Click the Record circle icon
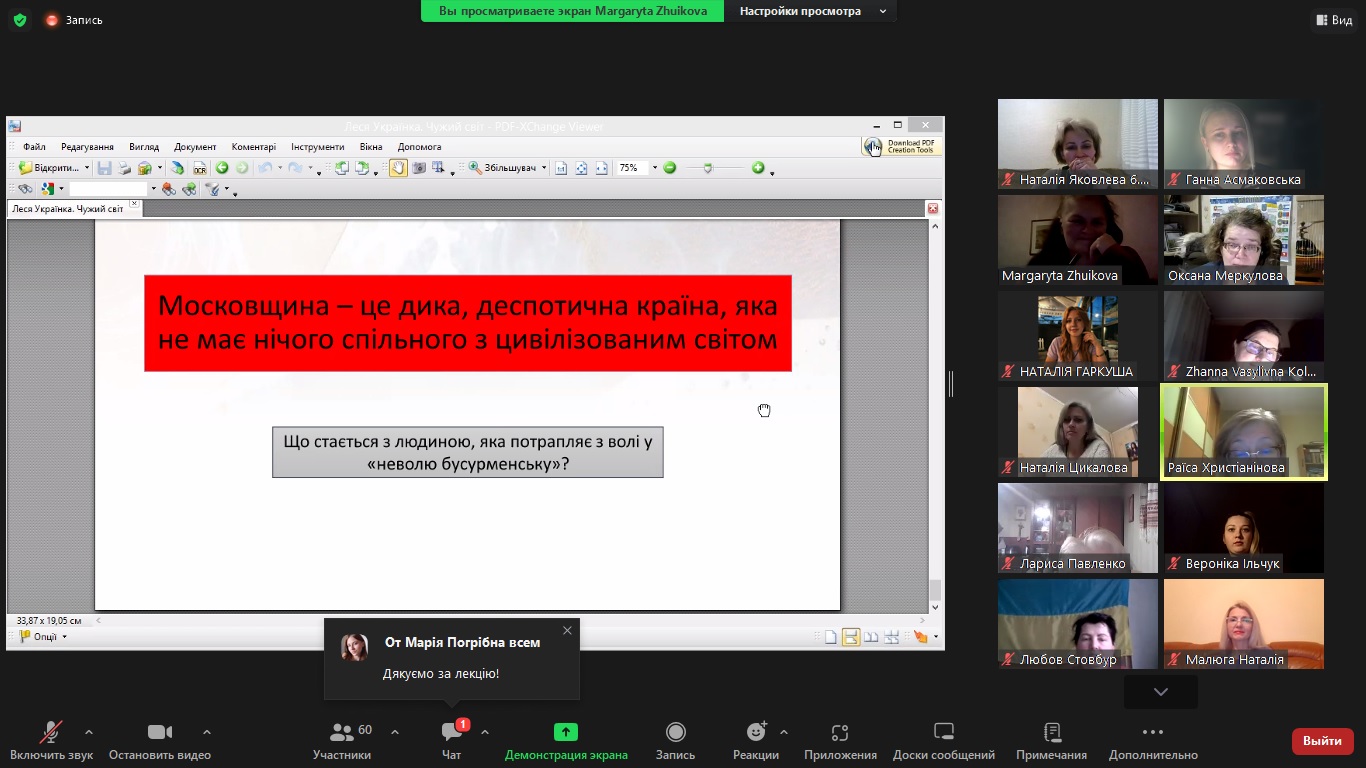The width and height of the screenshot is (1366, 768). [x=675, y=733]
